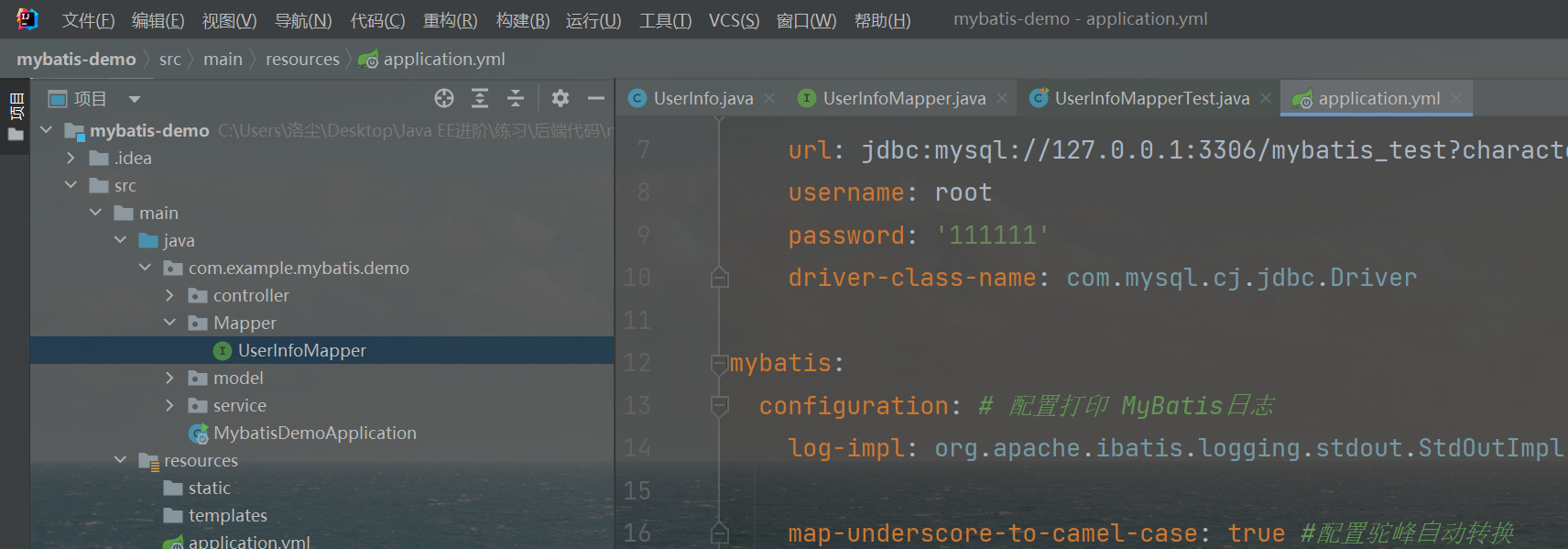The height and width of the screenshot is (549, 1568).
Task: Open the 工具(T) menu
Action: [x=665, y=20]
